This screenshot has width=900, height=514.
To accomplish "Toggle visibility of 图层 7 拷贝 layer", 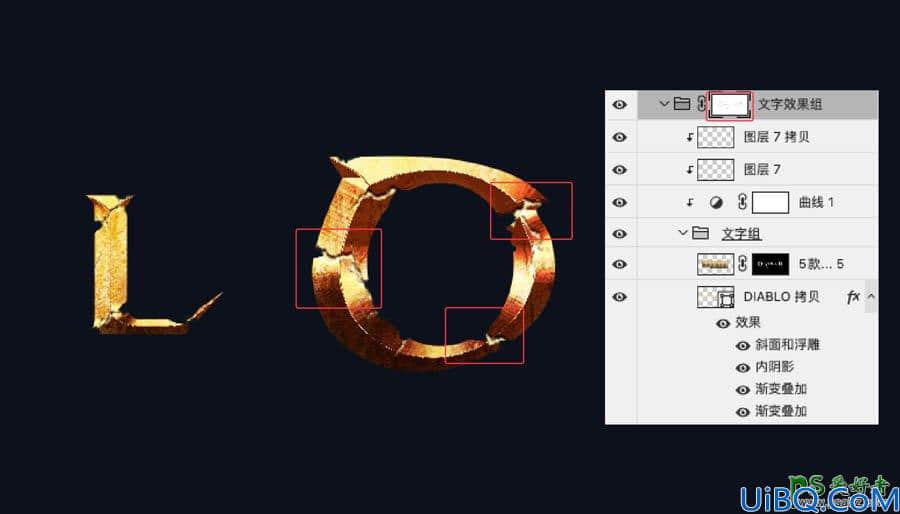I will pyautogui.click(x=619, y=137).
